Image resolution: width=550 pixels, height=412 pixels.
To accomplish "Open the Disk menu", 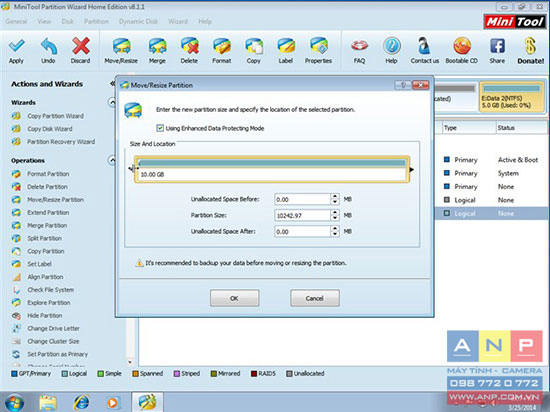I will (67, 21).
